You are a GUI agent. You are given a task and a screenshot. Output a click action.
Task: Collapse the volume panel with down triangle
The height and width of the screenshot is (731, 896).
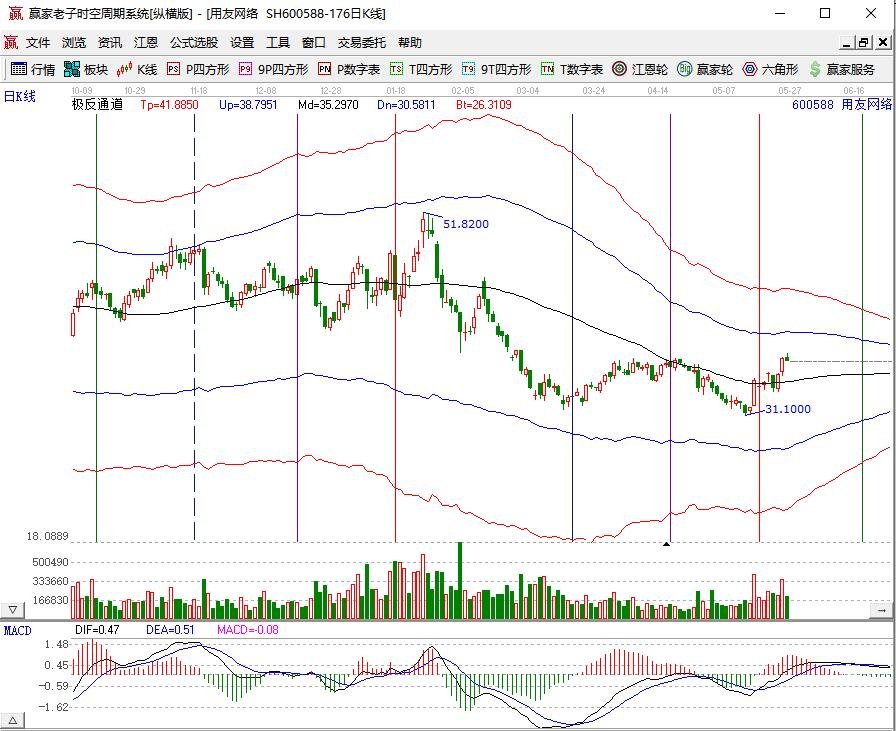[13, 610]
